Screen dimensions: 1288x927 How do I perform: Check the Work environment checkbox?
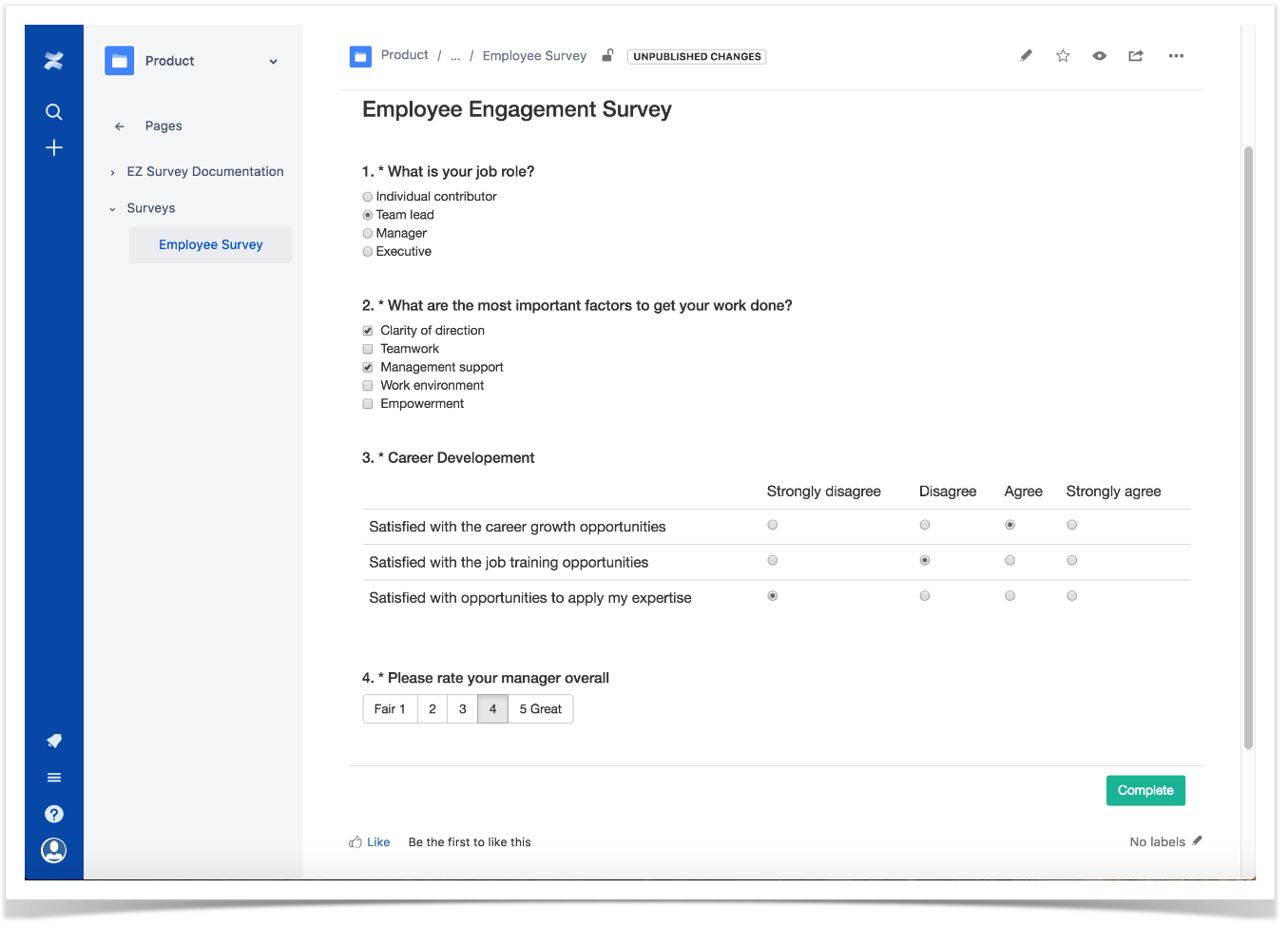click(368, 386)
